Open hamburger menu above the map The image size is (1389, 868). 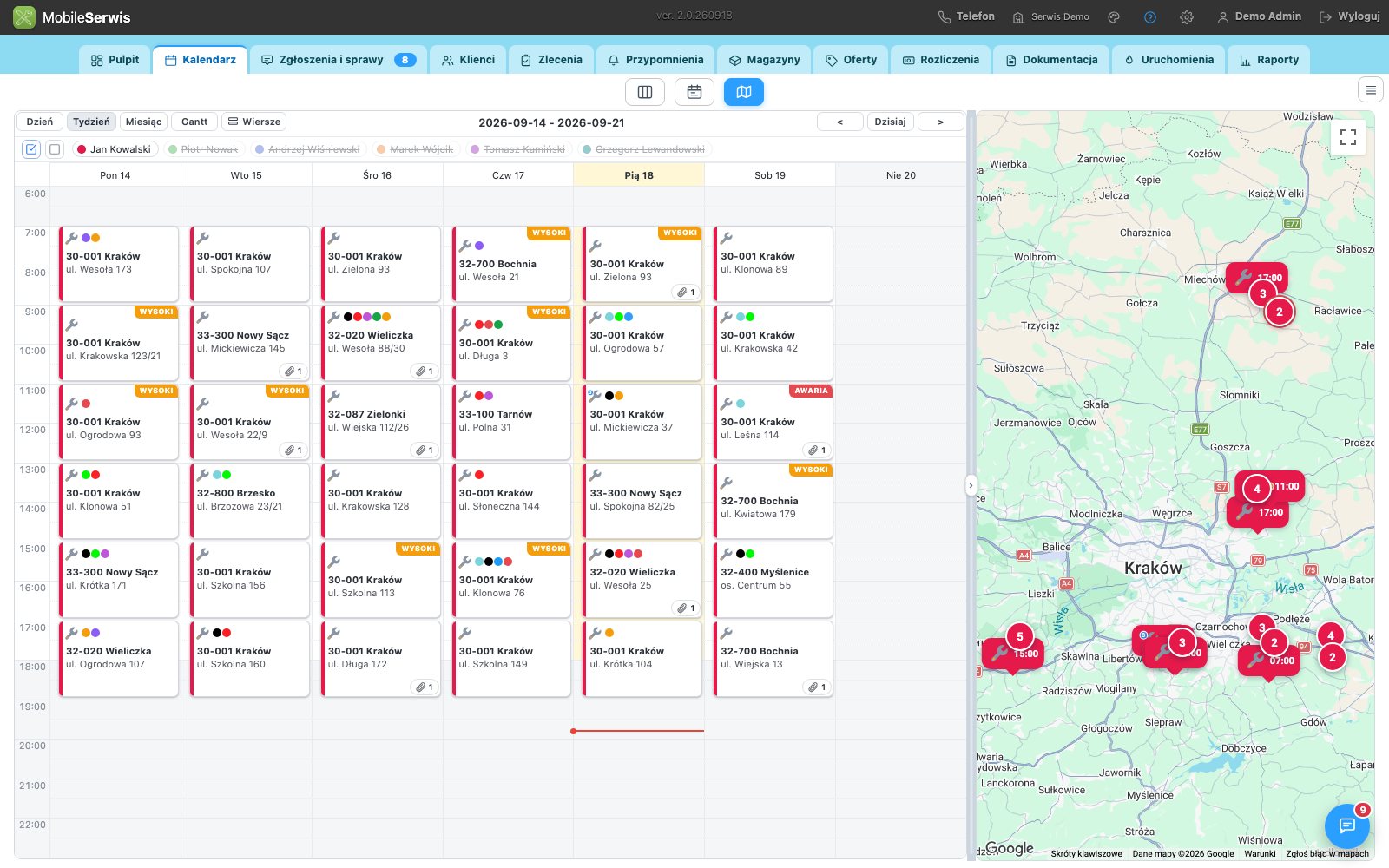point(1371,89)
